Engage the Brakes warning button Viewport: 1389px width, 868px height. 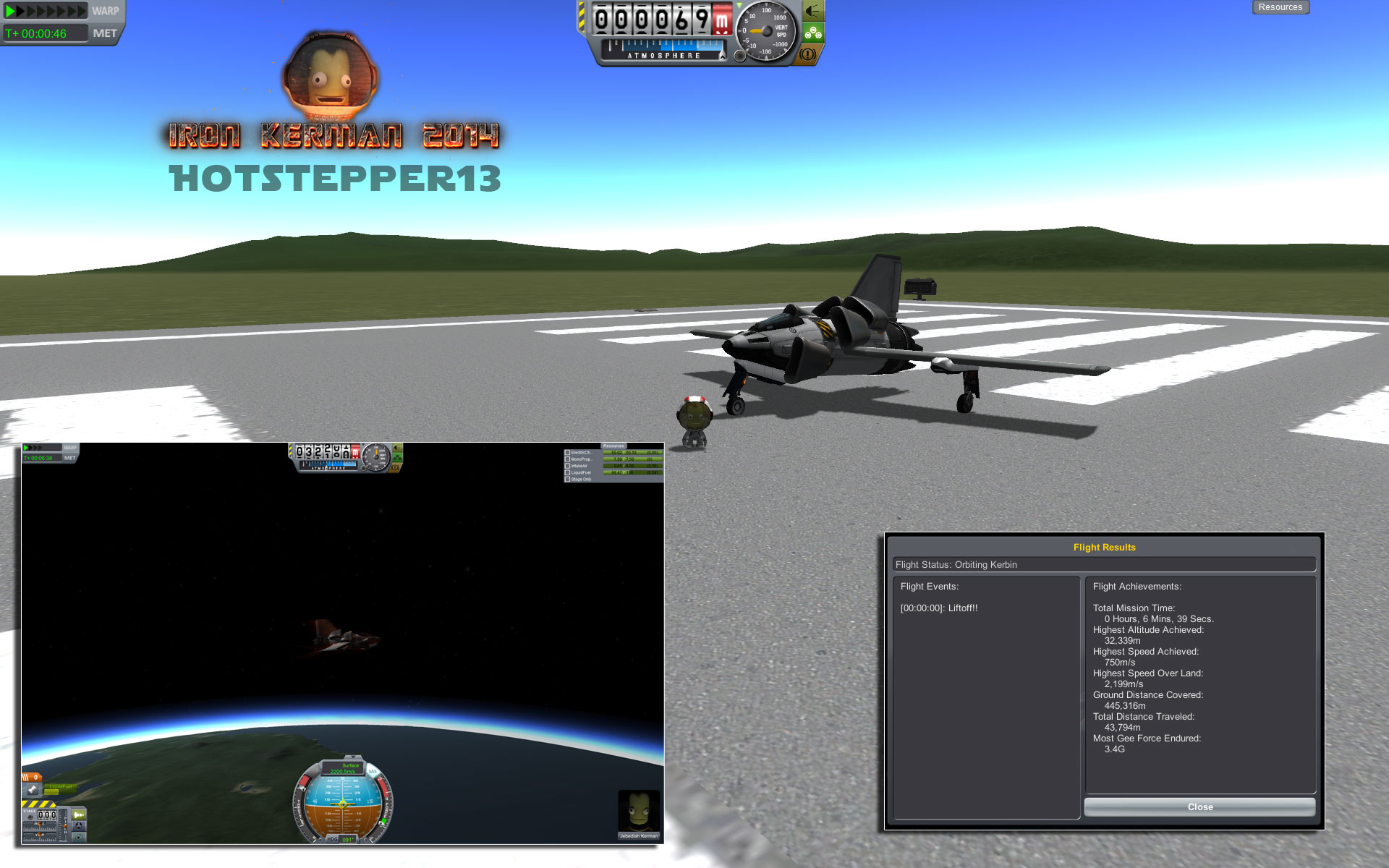808,54
